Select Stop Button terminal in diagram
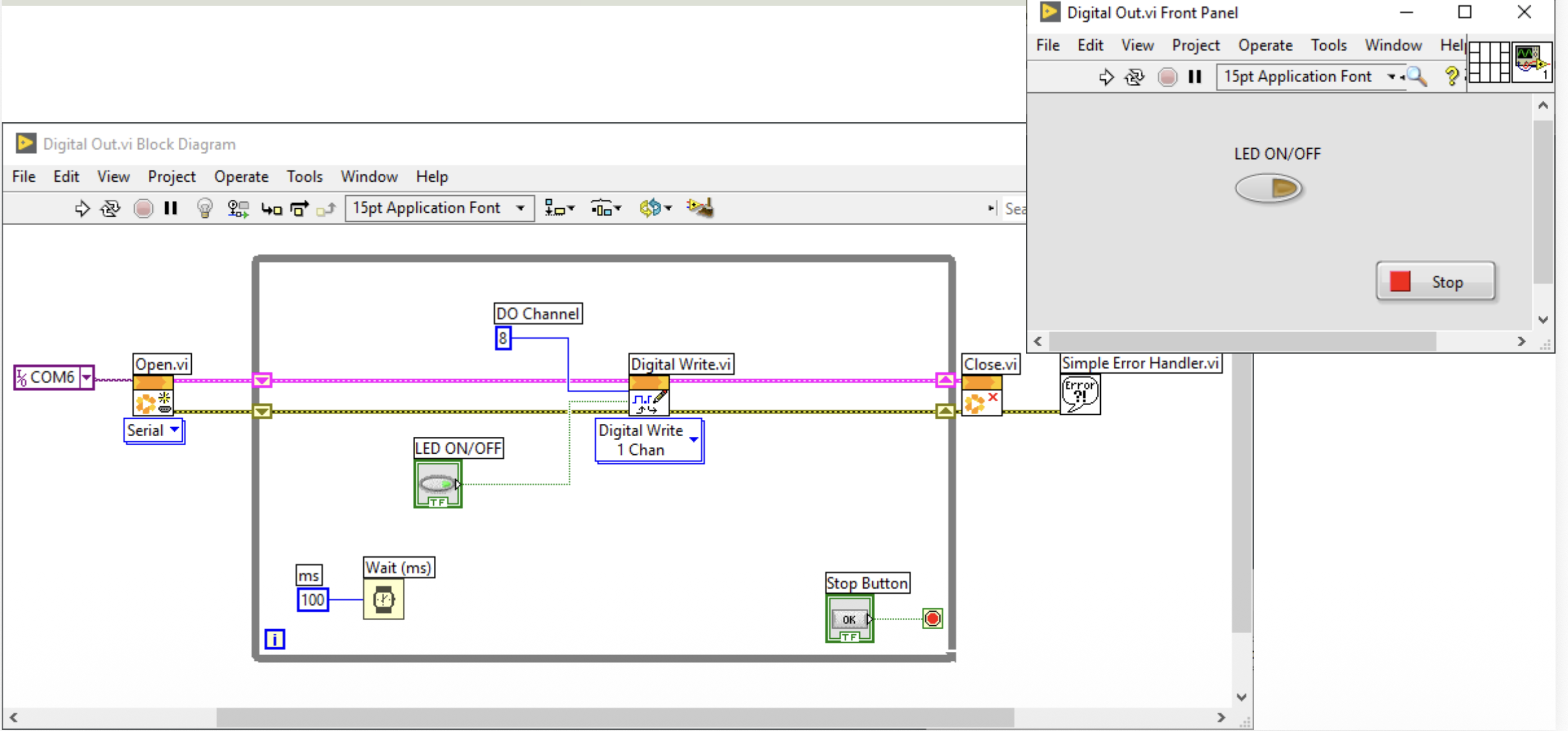The image size is (1568, 731). [x=849, y=619]
